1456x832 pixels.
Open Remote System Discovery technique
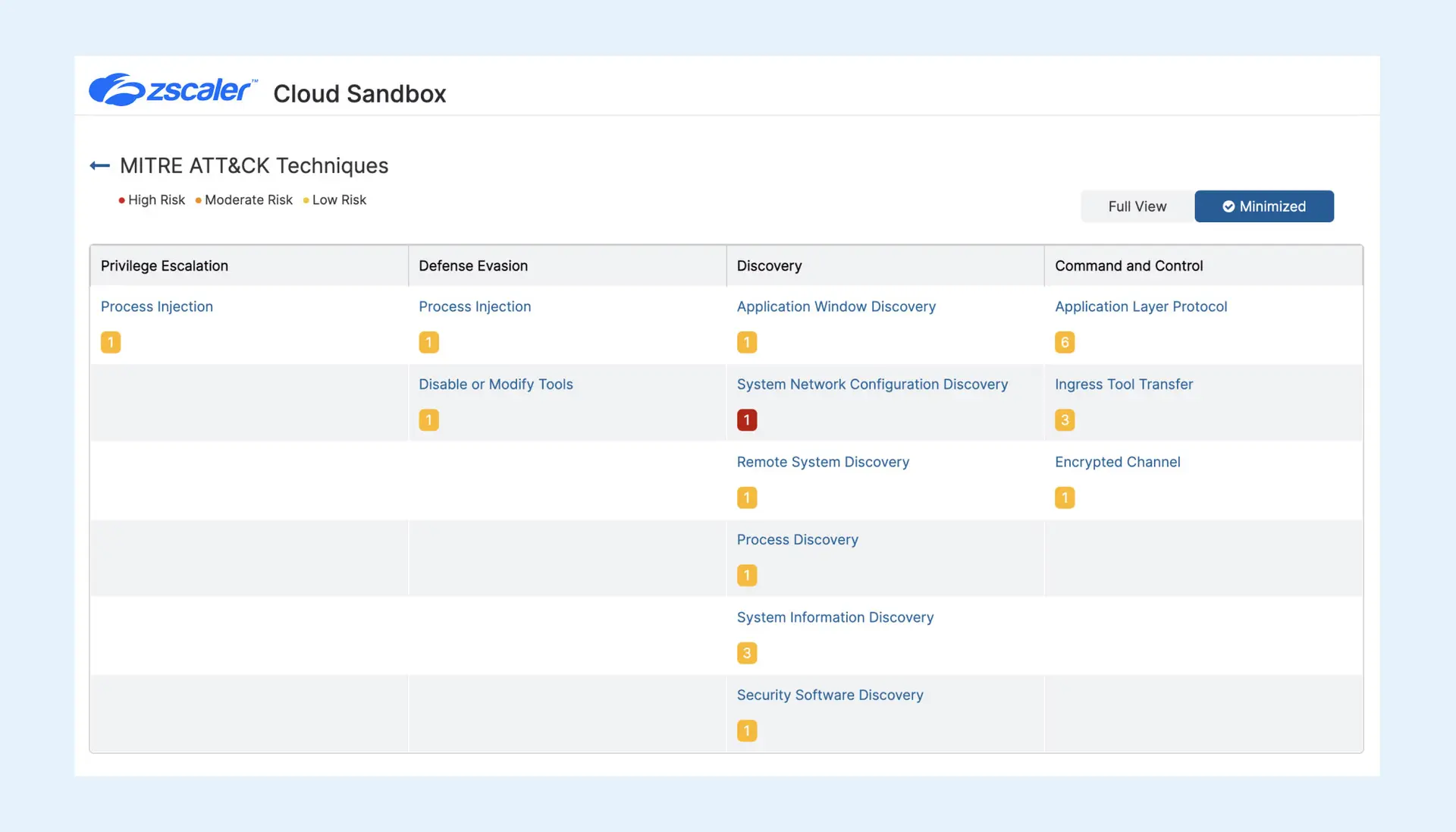pyautogui.click(x=823, y=462)
